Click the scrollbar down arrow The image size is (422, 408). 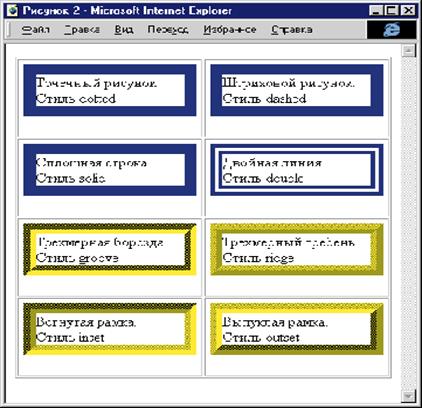409,396
